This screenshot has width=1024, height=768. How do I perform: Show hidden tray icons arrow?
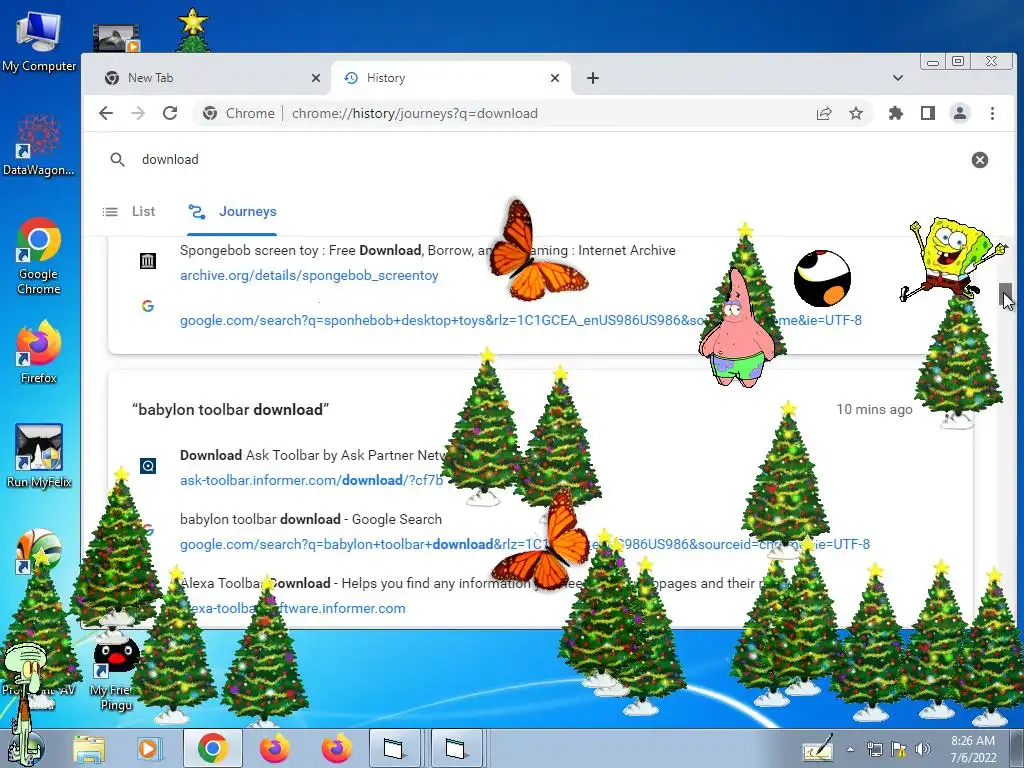click(x=850, y=749)
